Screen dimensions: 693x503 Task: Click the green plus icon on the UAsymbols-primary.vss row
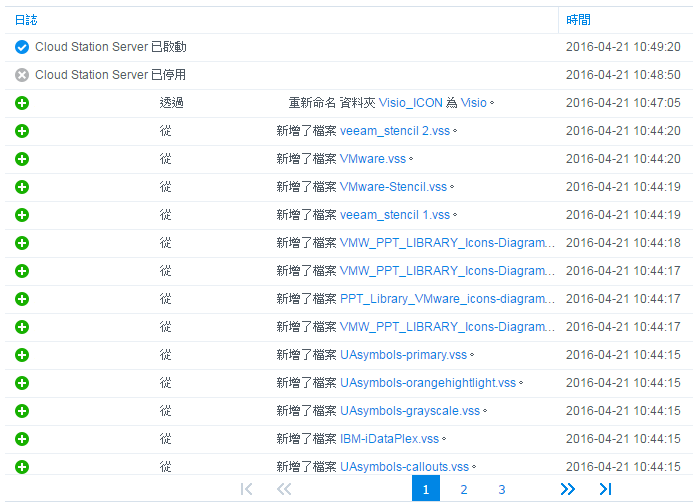point(22,355)
